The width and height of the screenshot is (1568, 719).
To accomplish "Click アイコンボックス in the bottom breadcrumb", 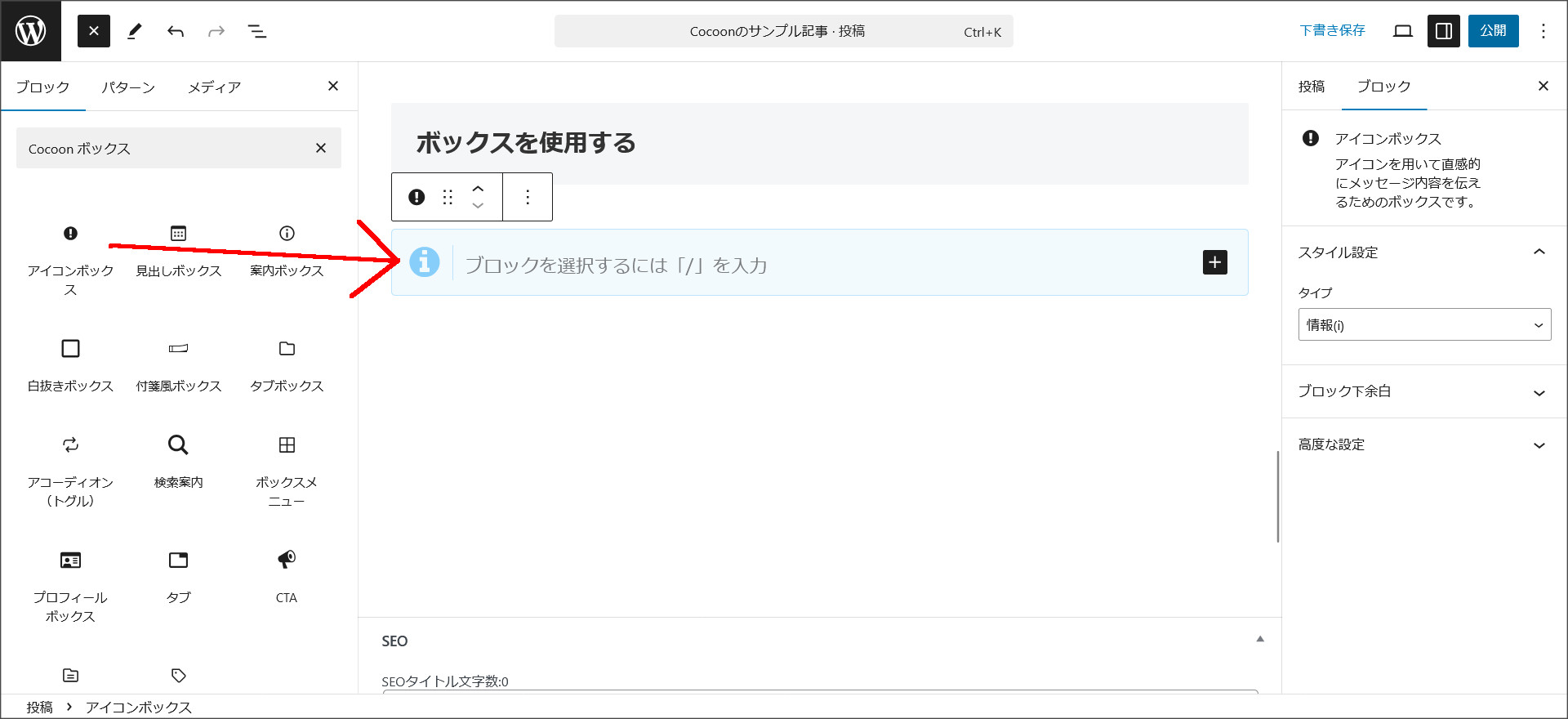I will tap(139, 708).
